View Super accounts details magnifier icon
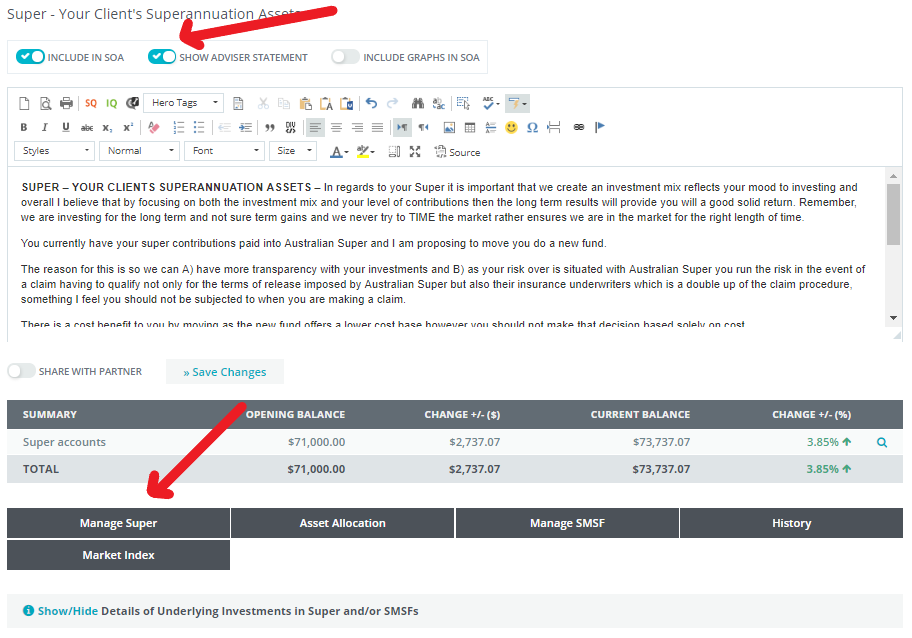The height and width of the screenshot is (638, 912). pos(882,442)
